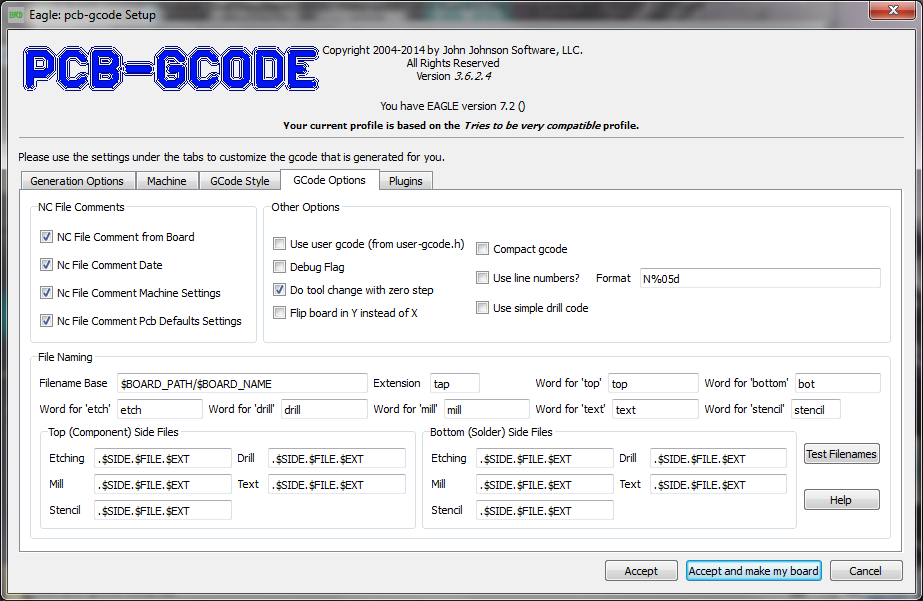This screenshot has height=601, width=923.
Task: Click Bottom Side Mill filename field
Action: pos(544,484)
